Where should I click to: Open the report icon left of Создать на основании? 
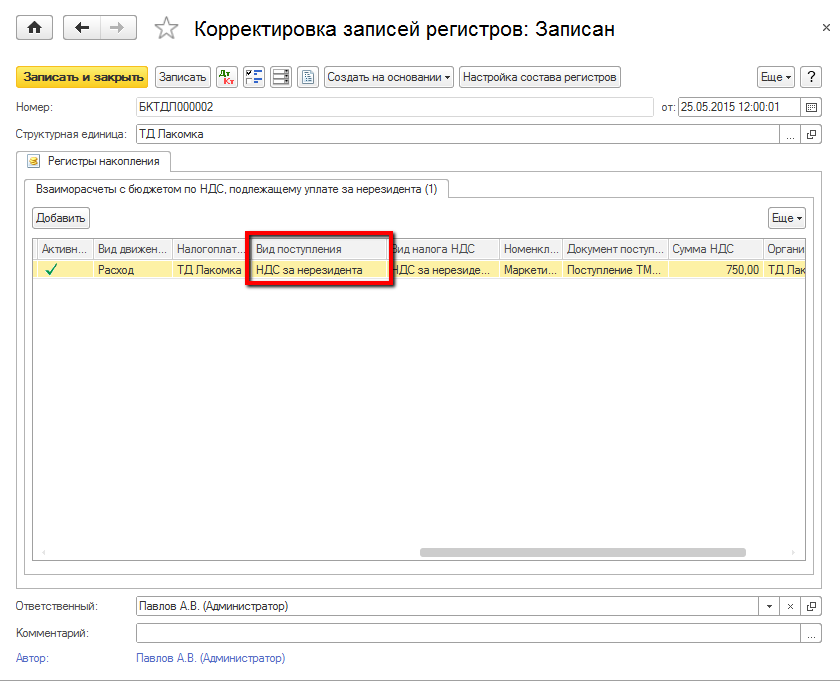307,77
